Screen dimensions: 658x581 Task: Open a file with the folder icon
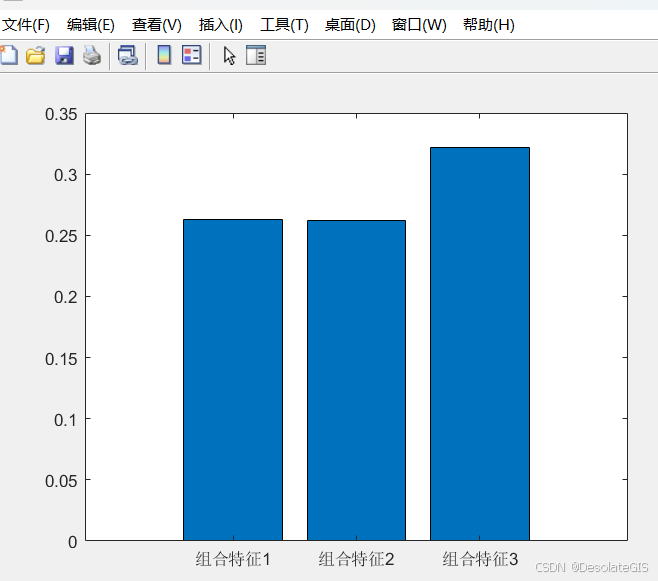pyautogui.click(x=36, y=55)
